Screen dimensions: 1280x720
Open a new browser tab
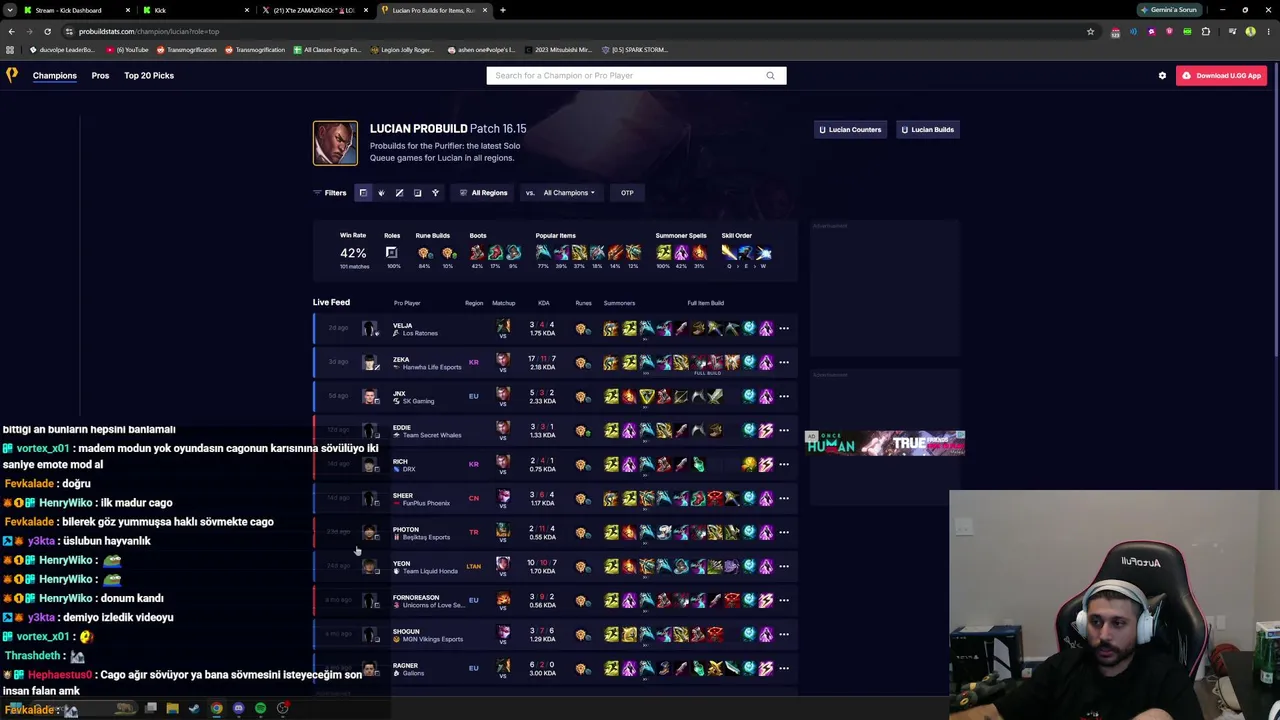(503, 10)
